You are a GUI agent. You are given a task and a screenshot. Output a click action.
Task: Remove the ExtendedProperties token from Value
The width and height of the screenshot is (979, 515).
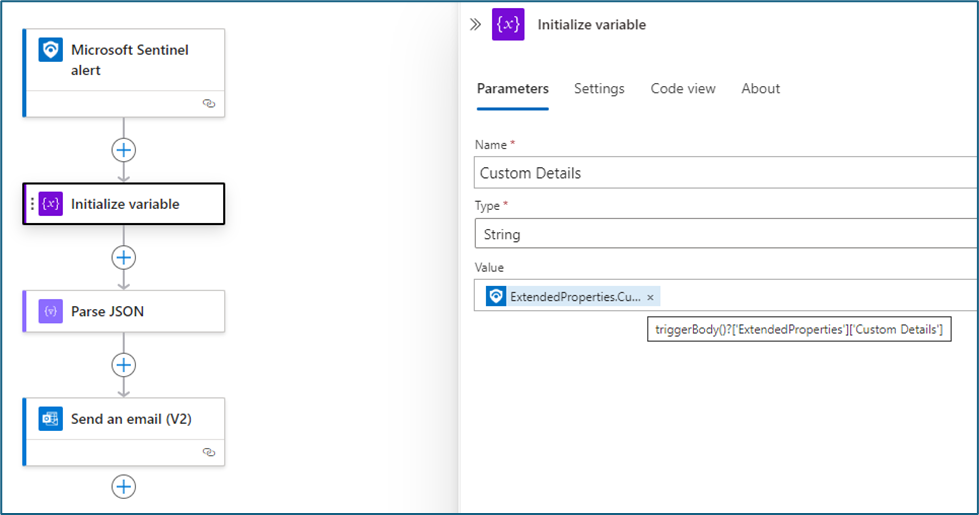(650, 297)
